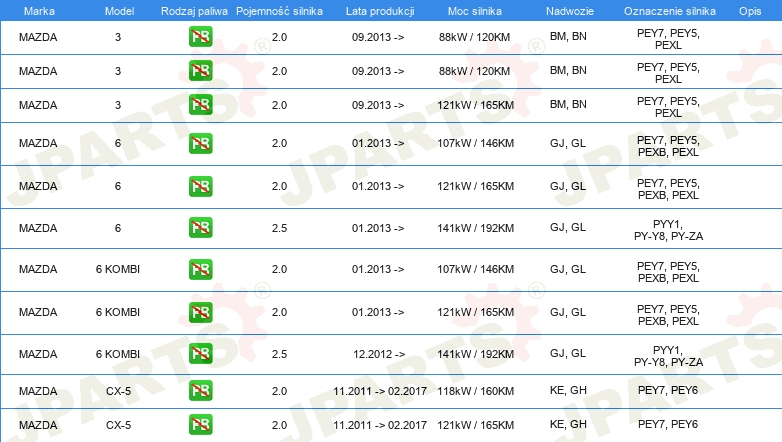Click the KE, GH body cell in the CX-5 118kW row
The width and height of the screenshot is (782, 442).
coord(568,390)
